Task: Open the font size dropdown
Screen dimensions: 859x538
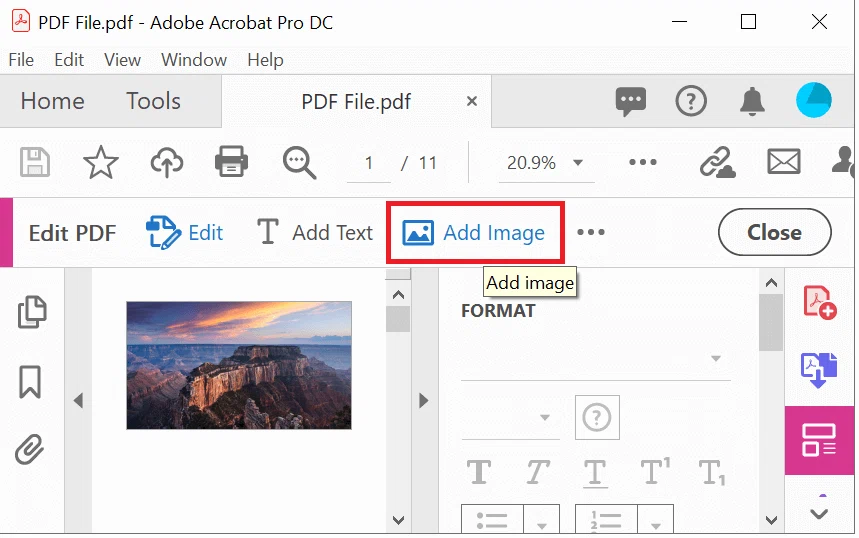Action: click(511, 418)
